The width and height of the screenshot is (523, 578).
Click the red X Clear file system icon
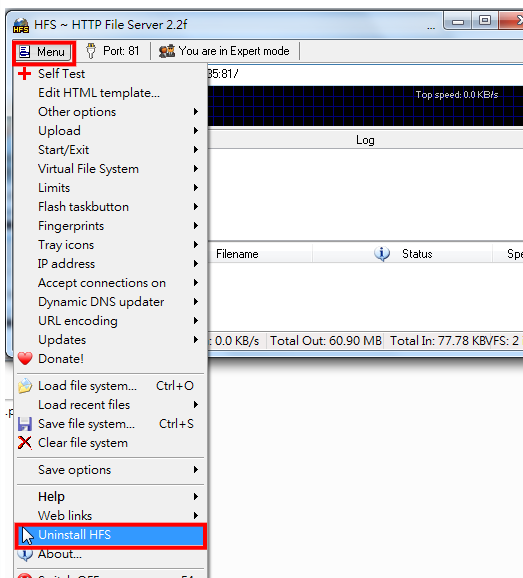(25, 443)
